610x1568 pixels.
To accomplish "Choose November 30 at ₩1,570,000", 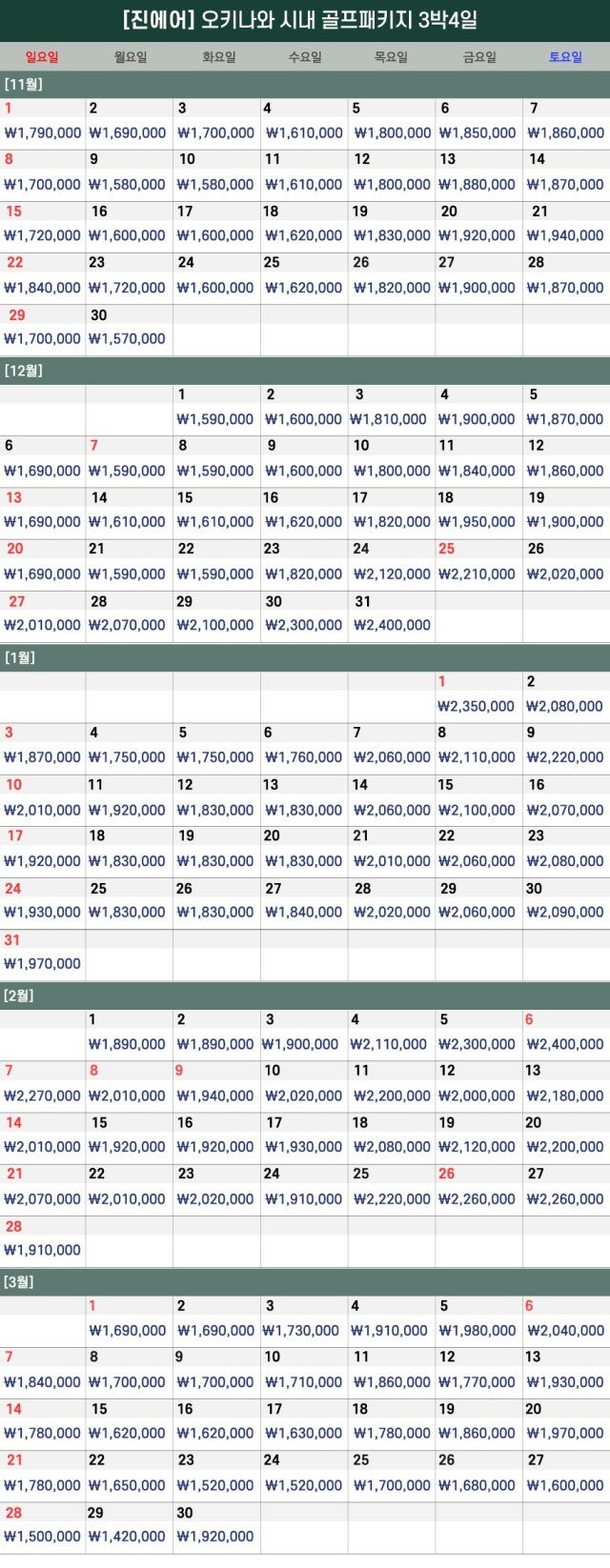I will point(130,329).
